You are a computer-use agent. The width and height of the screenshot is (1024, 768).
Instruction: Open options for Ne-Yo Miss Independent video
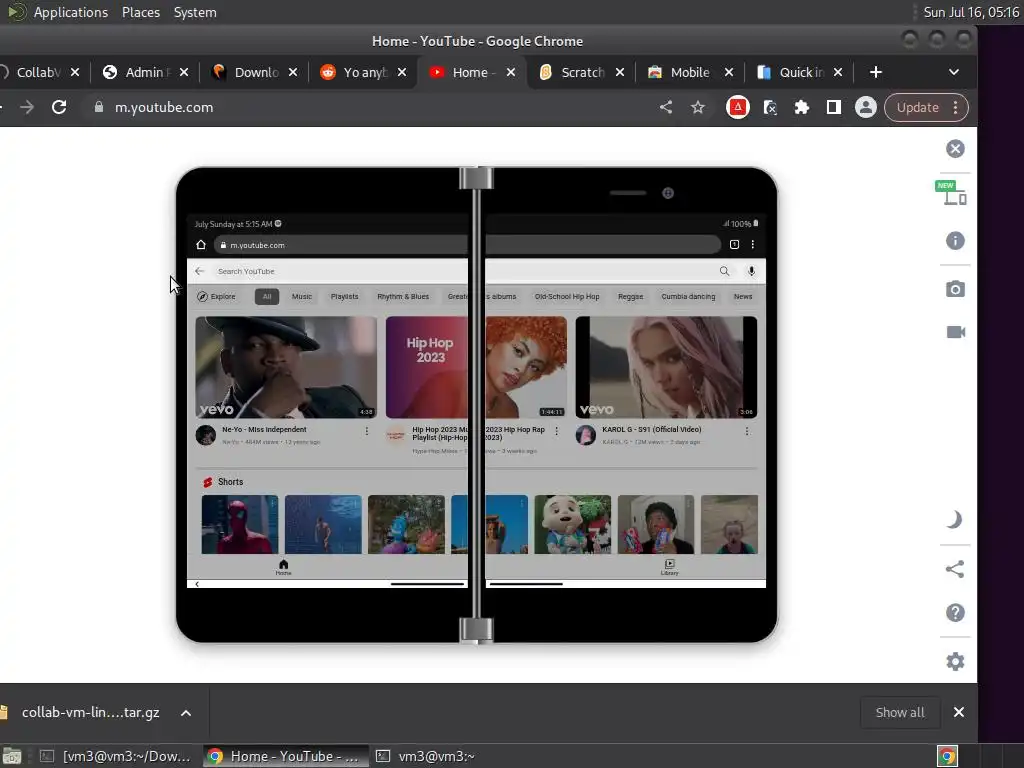pos(366,431)
